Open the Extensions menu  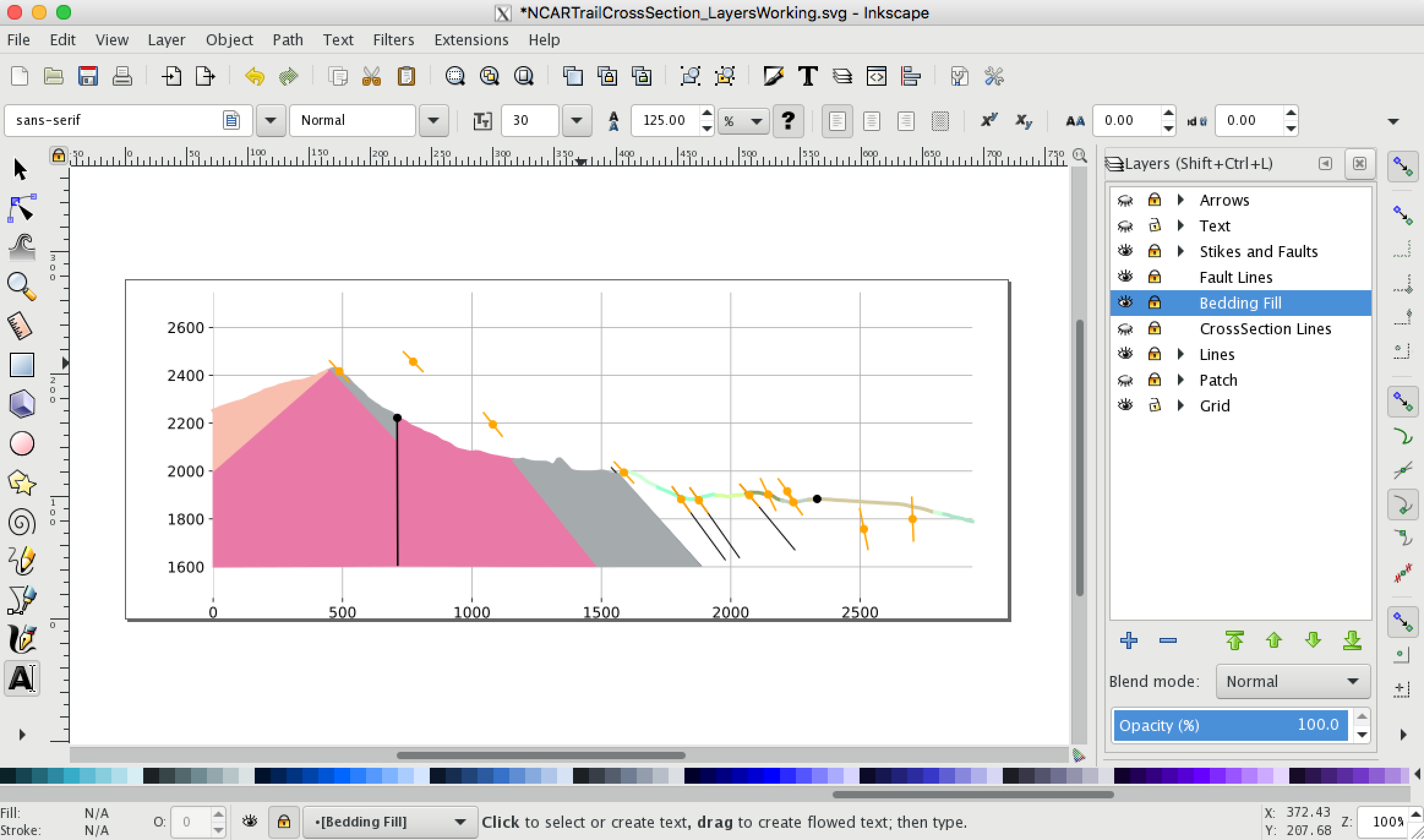471,40
